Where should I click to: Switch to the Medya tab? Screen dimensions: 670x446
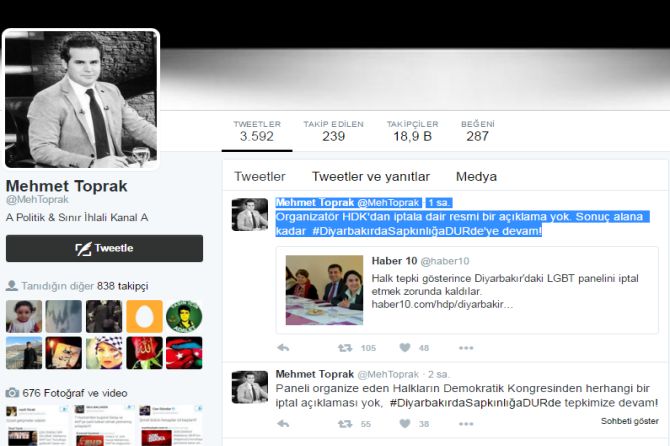476,176
